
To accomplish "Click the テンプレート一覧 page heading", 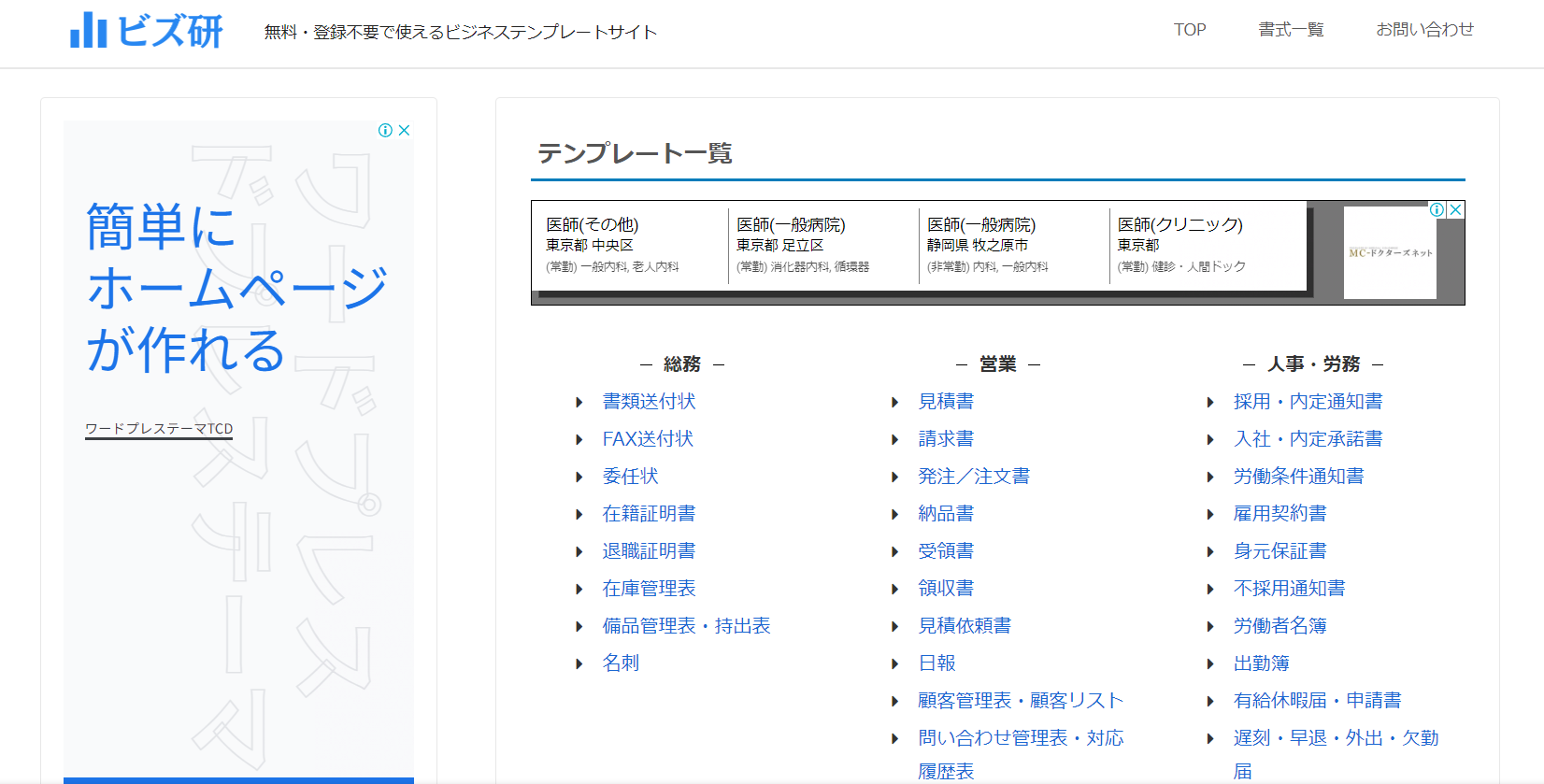I will [635, 153].
